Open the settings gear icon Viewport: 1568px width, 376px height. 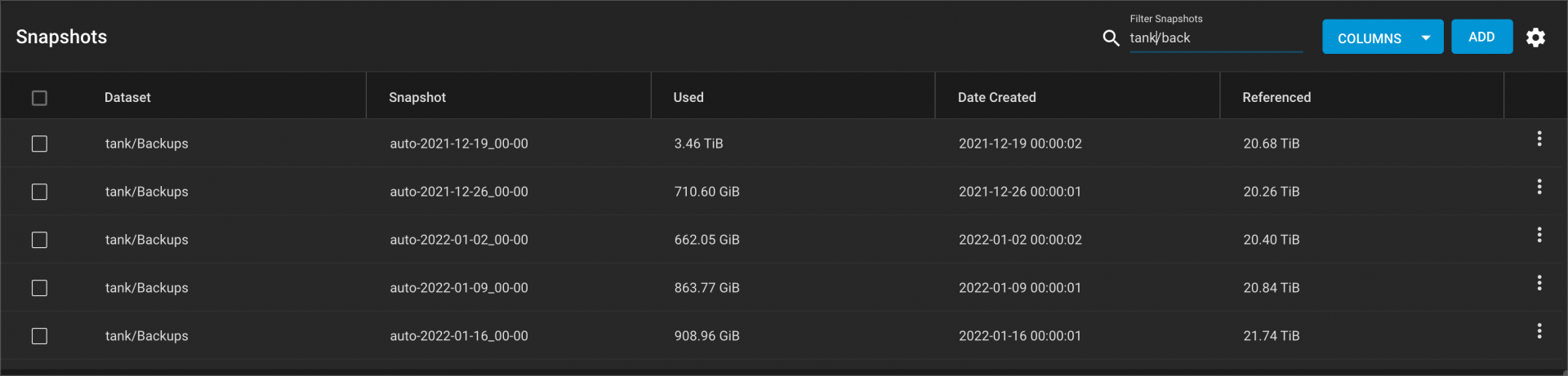[1535, 38]
